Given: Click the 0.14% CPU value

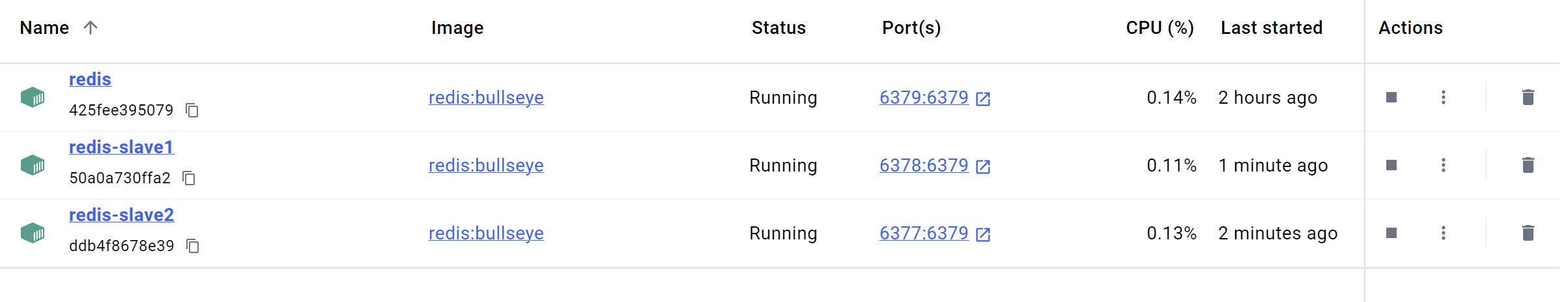Looking at the screenshot, I should (1171, 97).
